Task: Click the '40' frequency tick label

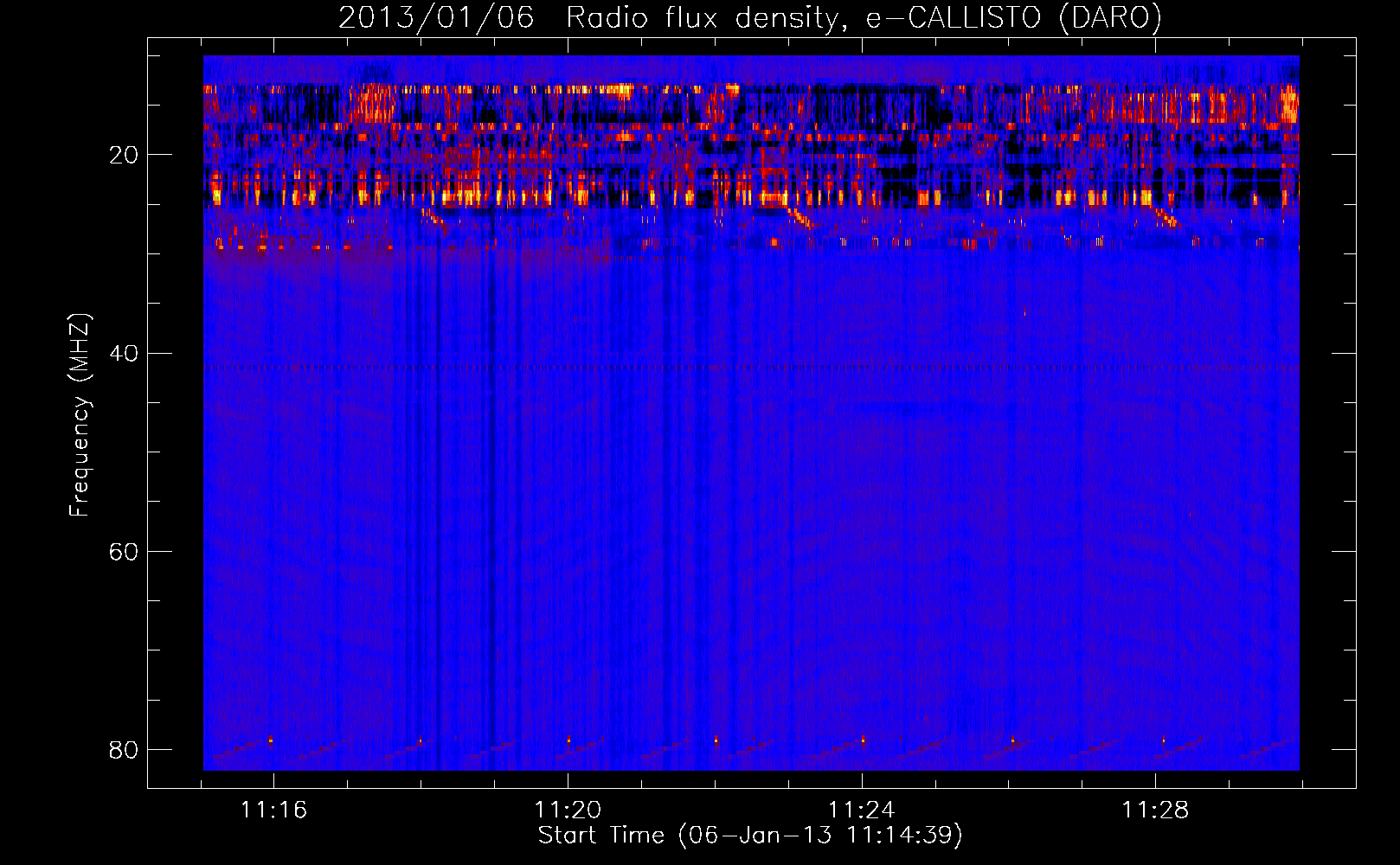Action: tap(124, 353)
